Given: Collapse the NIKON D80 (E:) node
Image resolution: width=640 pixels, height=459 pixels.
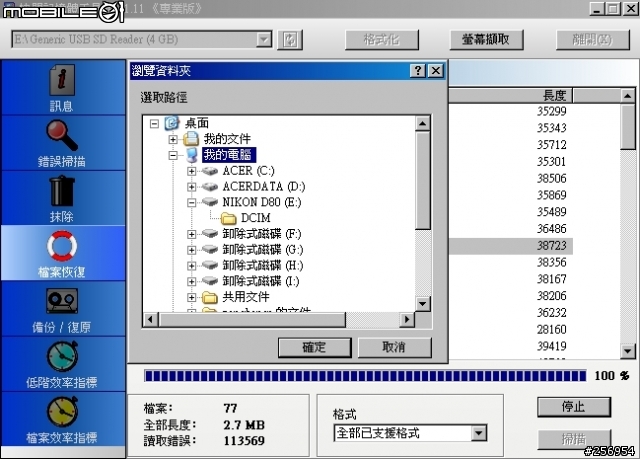Looking at the screenshot, I should click(191, 202).
